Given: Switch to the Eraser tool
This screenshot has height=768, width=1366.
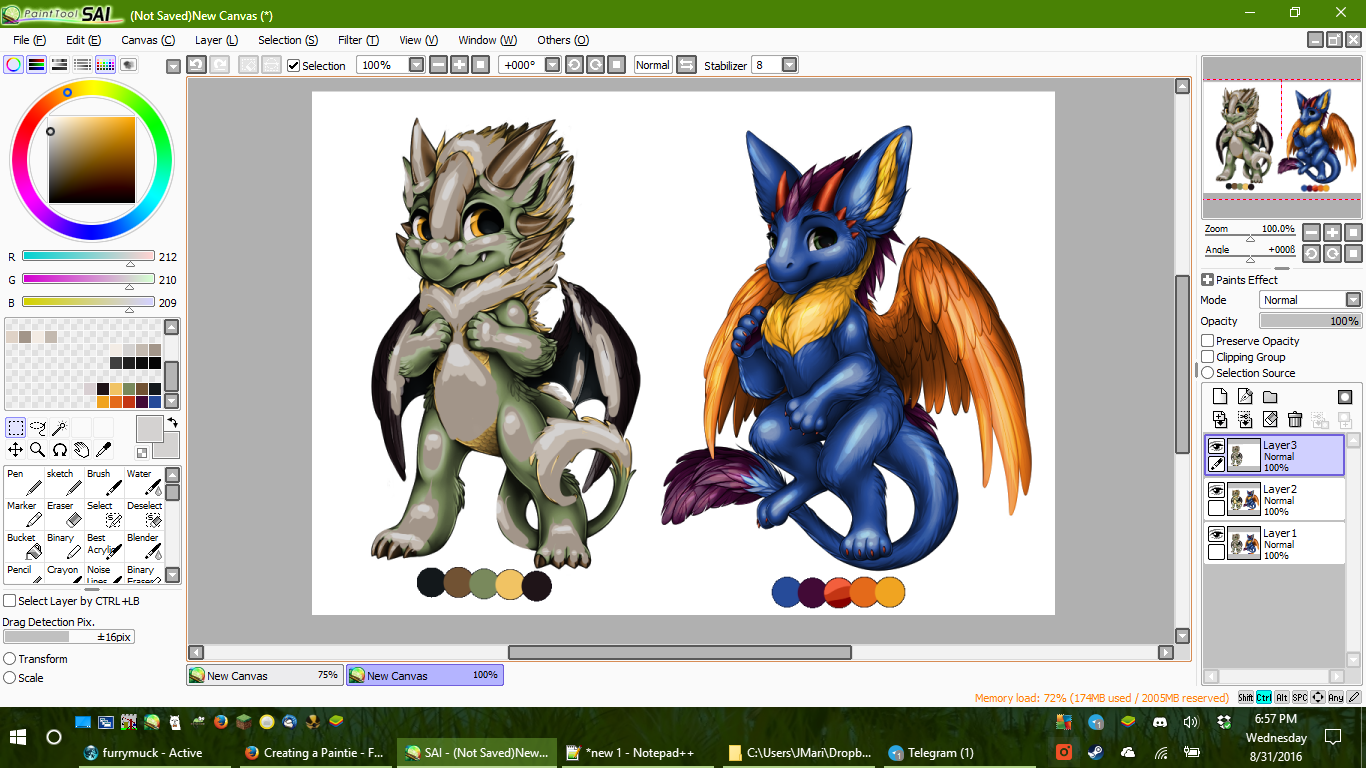Looking at the screenshot, I should coord(63,513).
